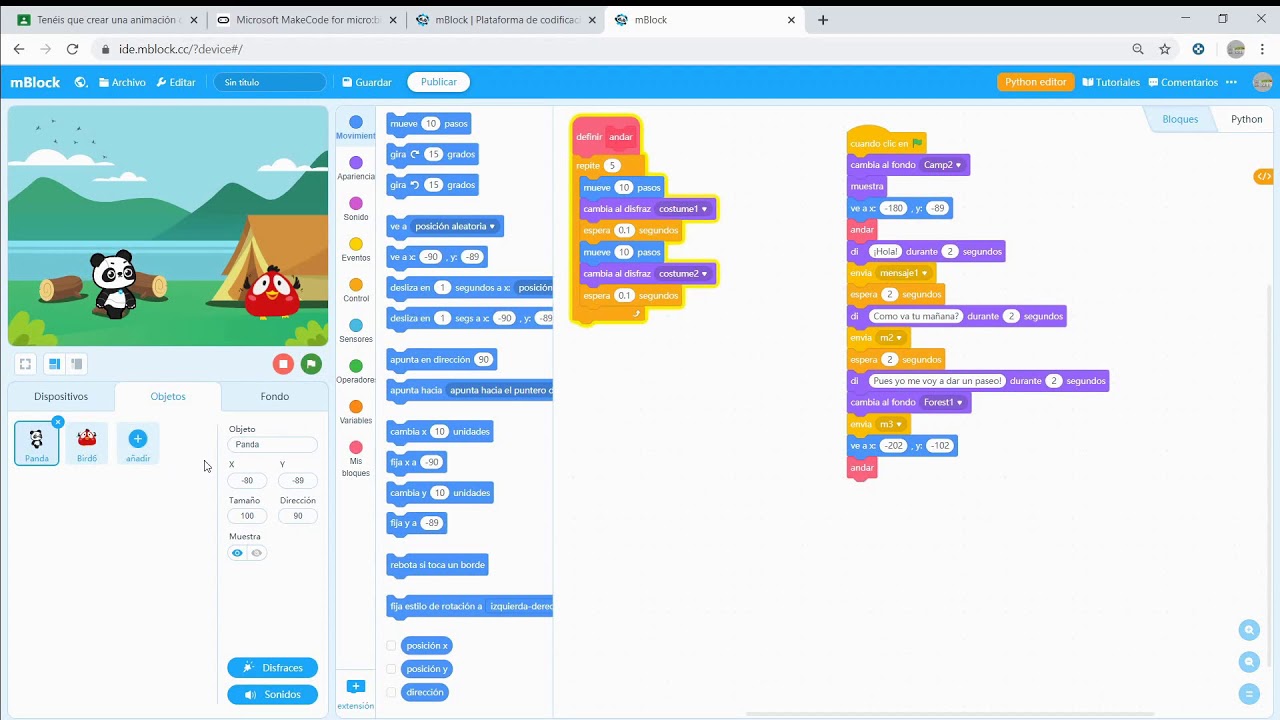The height and width of the screenshot is (720, 1280).
Task: Switch to the Fondo tab
Action: click(x=274, y=396)
